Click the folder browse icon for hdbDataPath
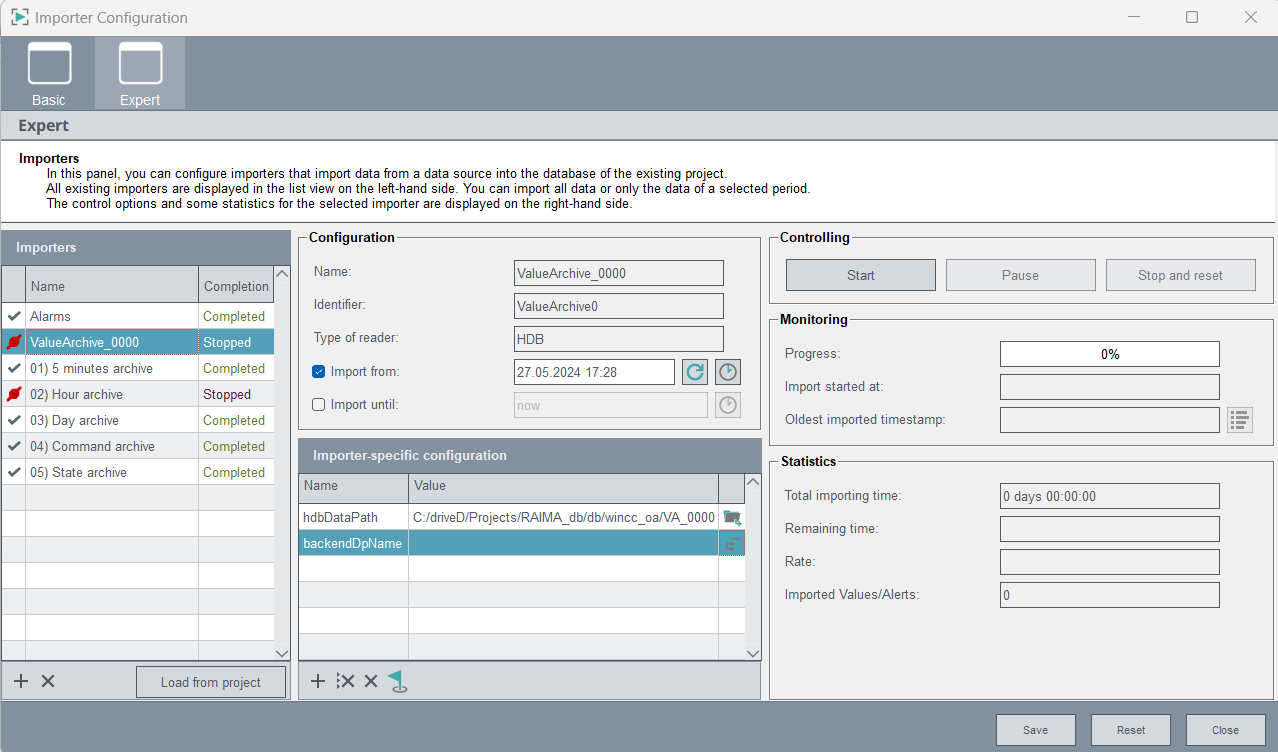The height and width of the screenshot is (752, 1278). click(x=732, y=517)
